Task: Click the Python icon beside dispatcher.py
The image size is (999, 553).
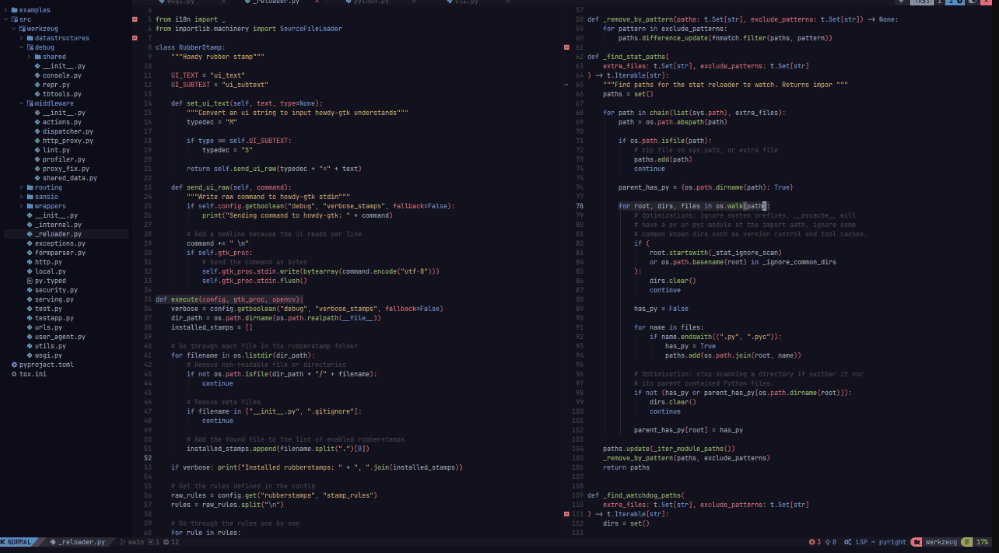Action: click(x=38, y=131)
